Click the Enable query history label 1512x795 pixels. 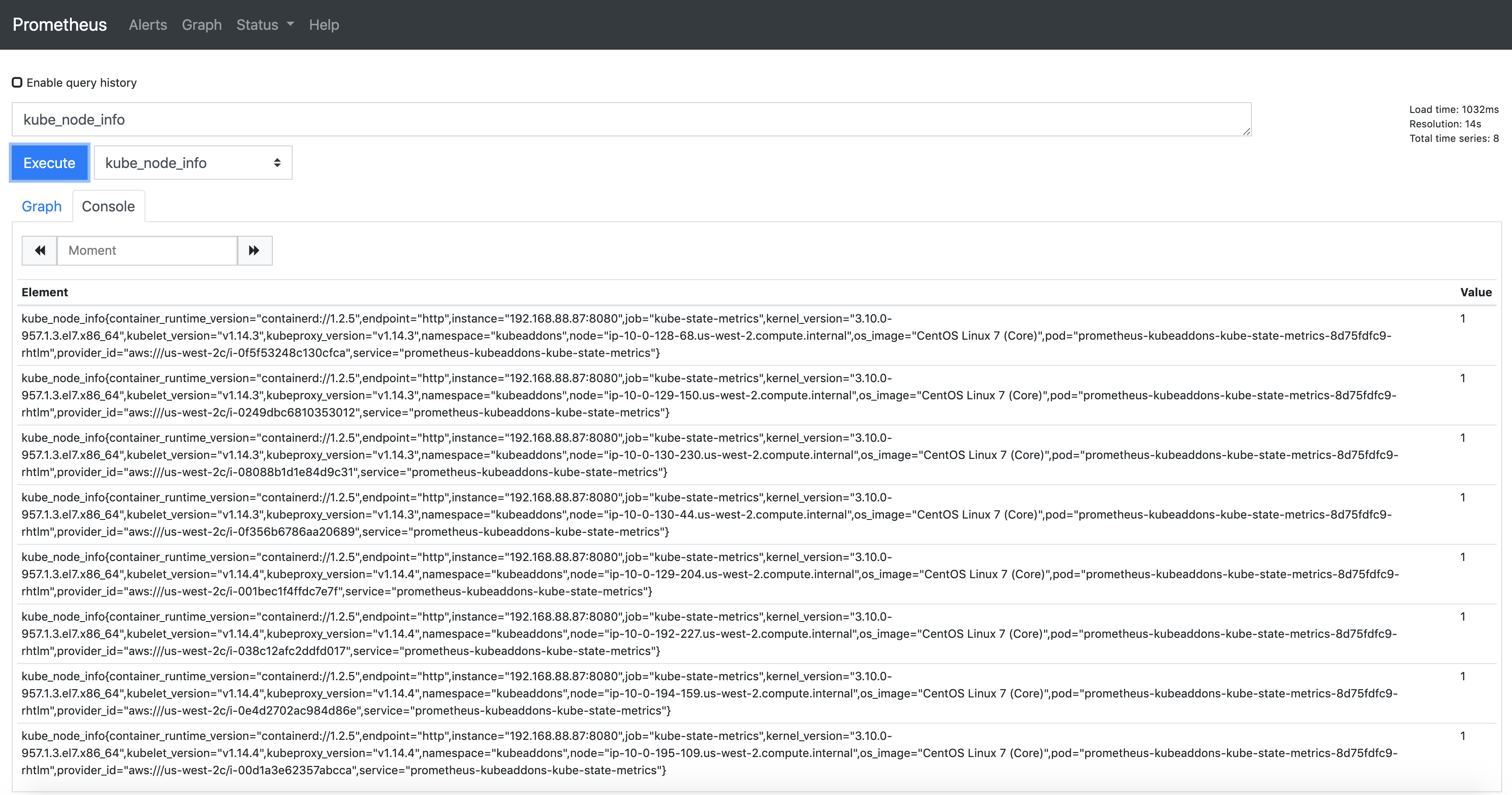(x=82, y=82)
